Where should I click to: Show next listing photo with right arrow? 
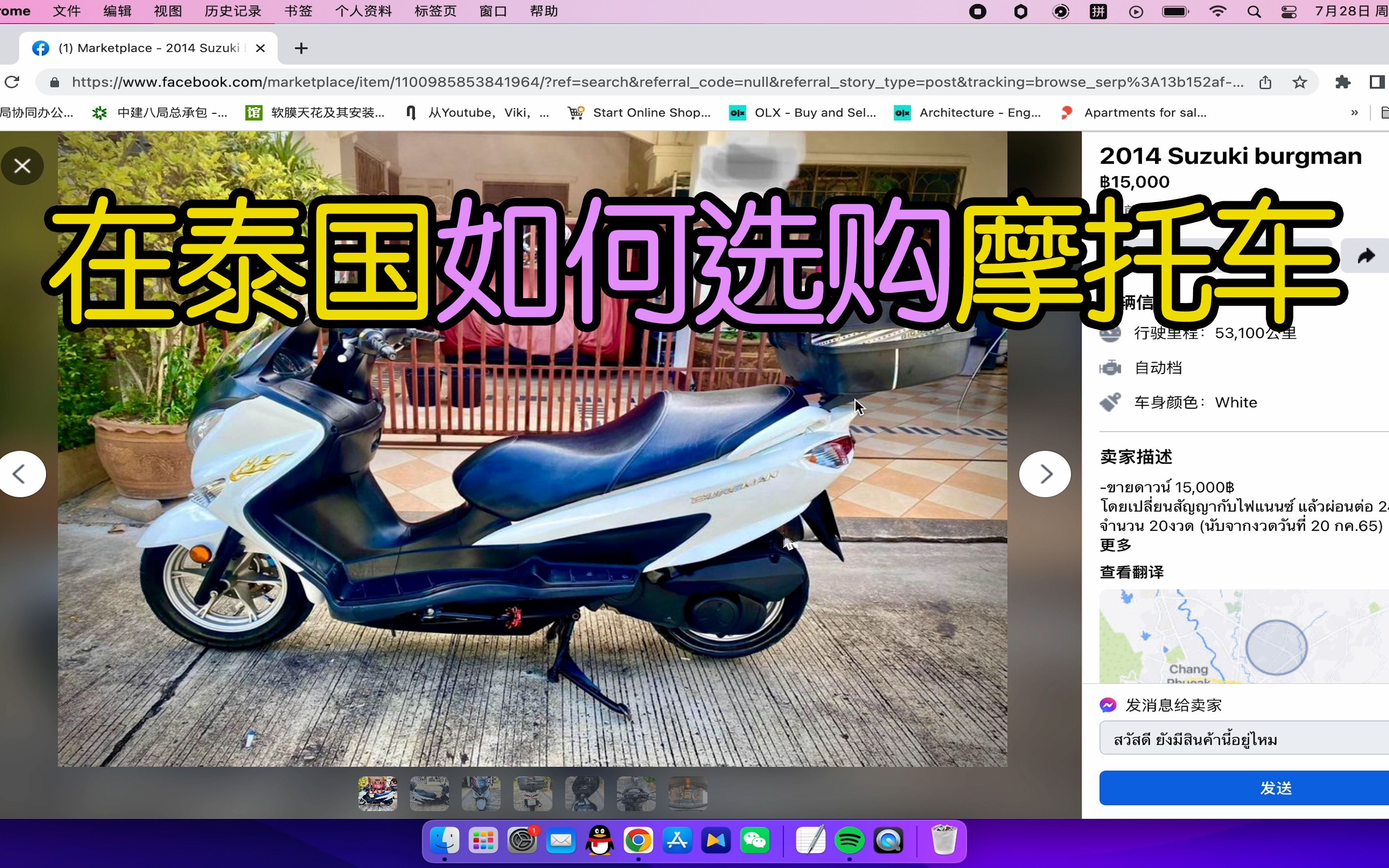click(1045, 474)
